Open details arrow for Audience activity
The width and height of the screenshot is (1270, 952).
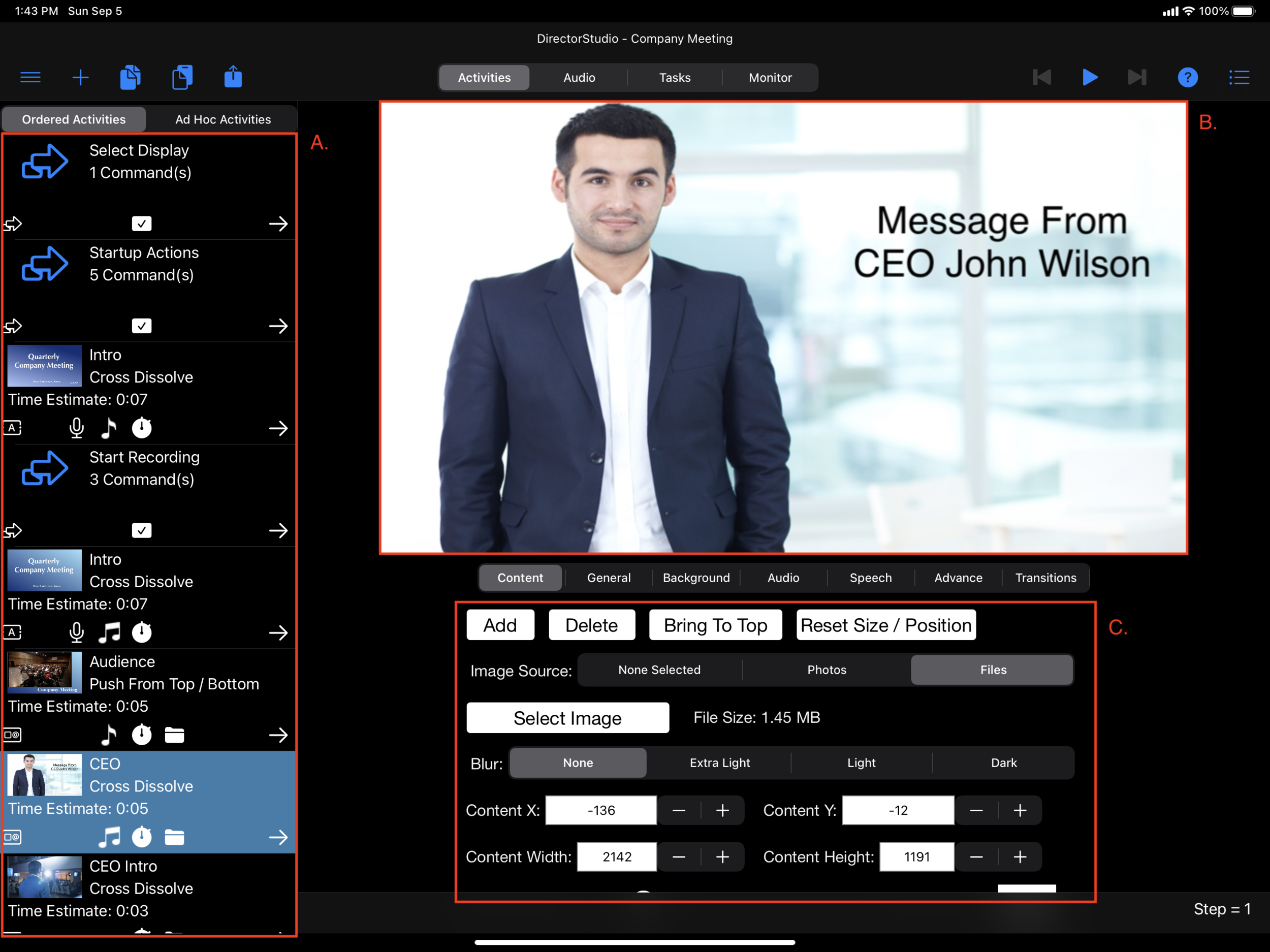point(278,735)
